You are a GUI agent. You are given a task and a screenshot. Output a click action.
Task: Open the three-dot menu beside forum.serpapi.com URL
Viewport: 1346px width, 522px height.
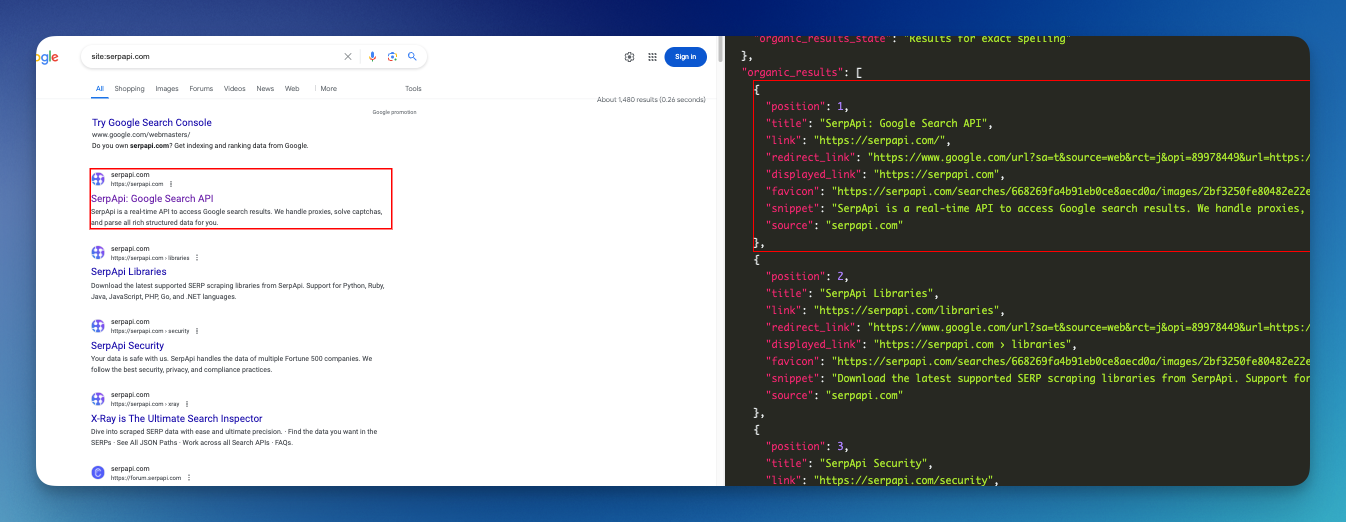tap(189, 478)
